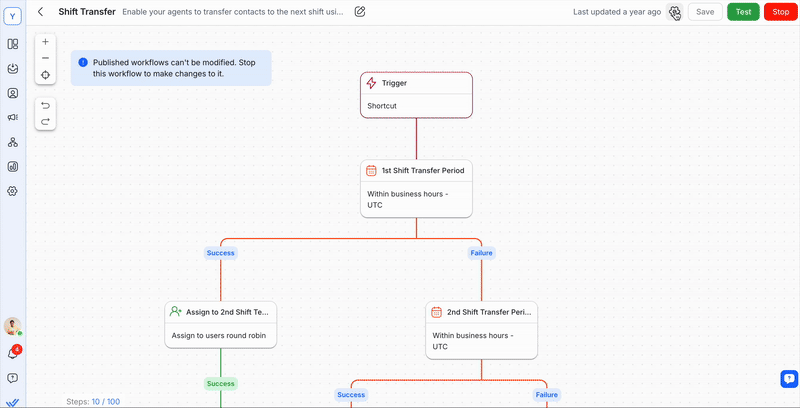Screen dimensions: 800x408
Task: Open the Broadcasts megaphone icon in sidebar
Action: coord(13,117)
